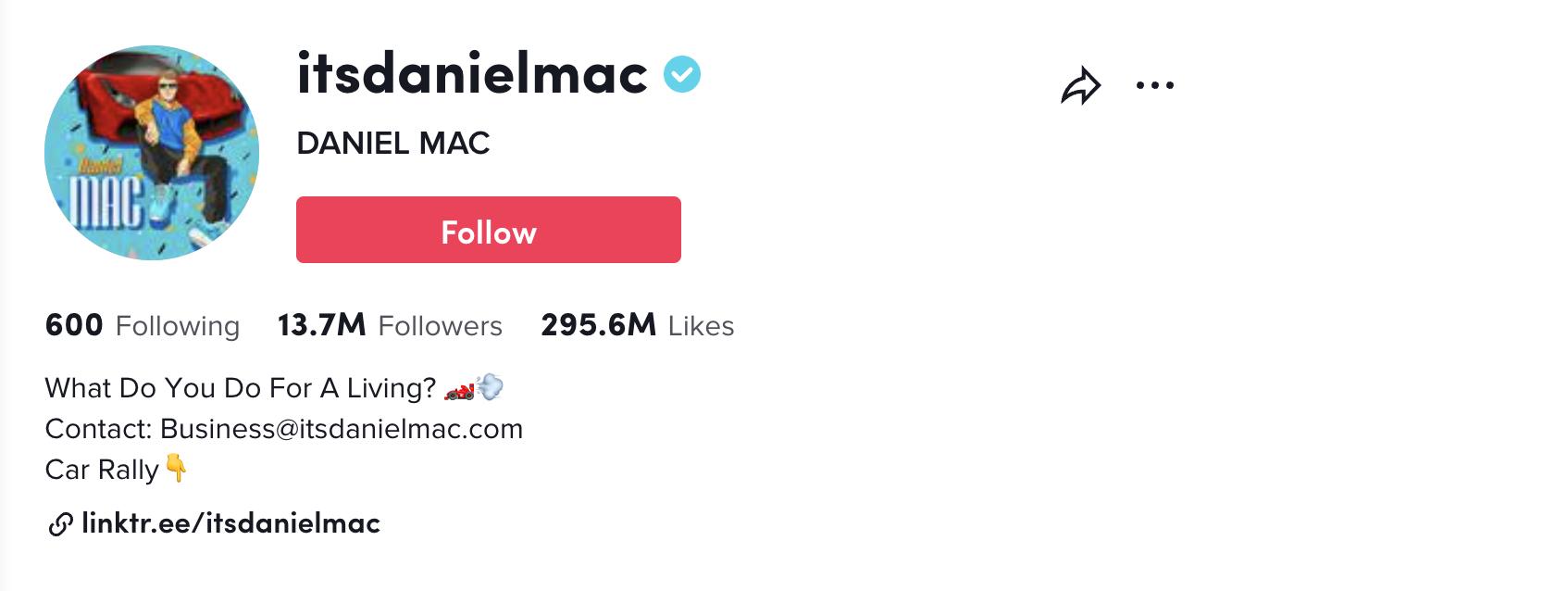Click the red race car emoji
Image resolution: width=1568 pixels, height=591 pixels.
[x=459, y=389]
